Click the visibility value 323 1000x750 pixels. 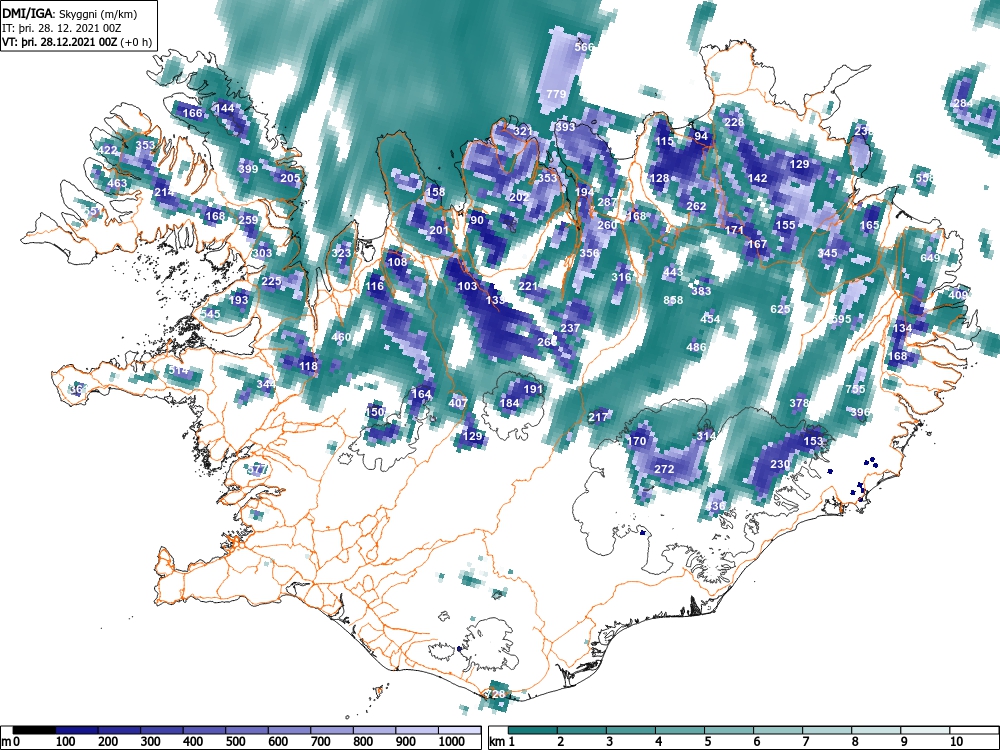click(341, 253)
